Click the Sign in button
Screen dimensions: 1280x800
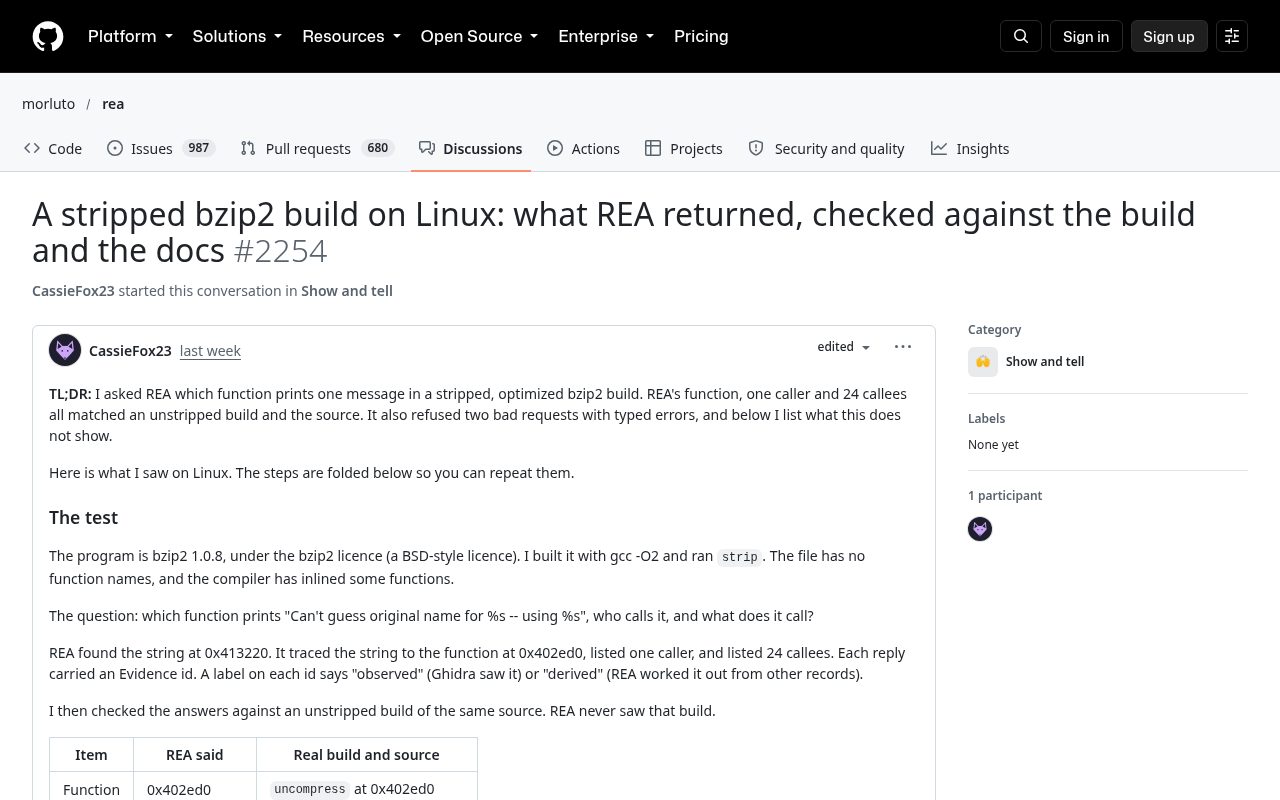click(1086, 36)
